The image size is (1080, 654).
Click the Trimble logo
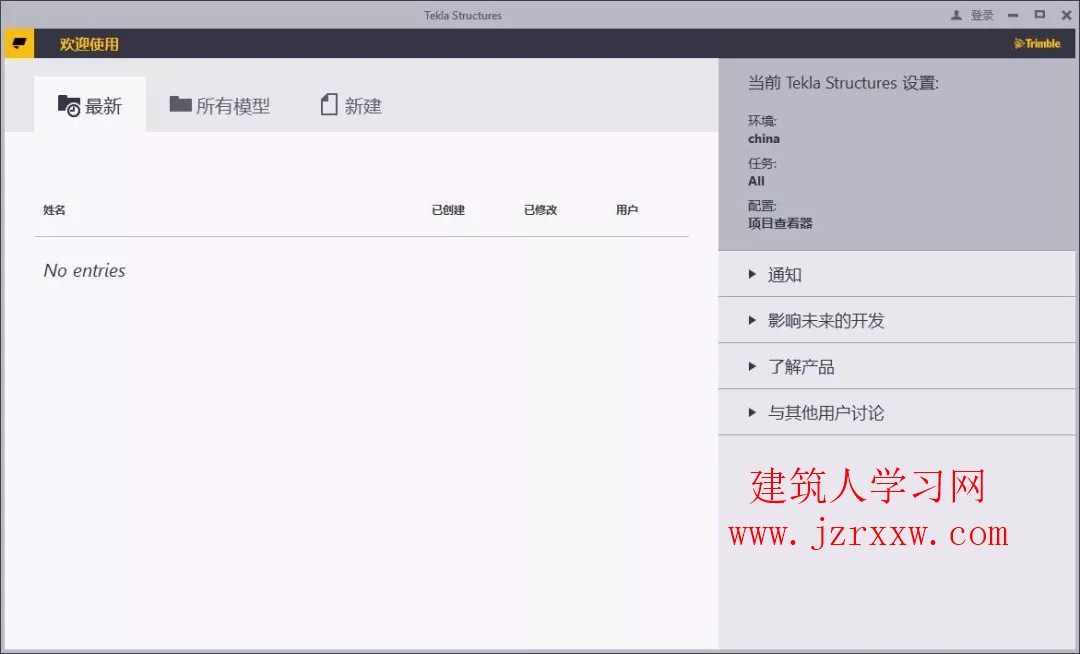[x=1037, y=43]
